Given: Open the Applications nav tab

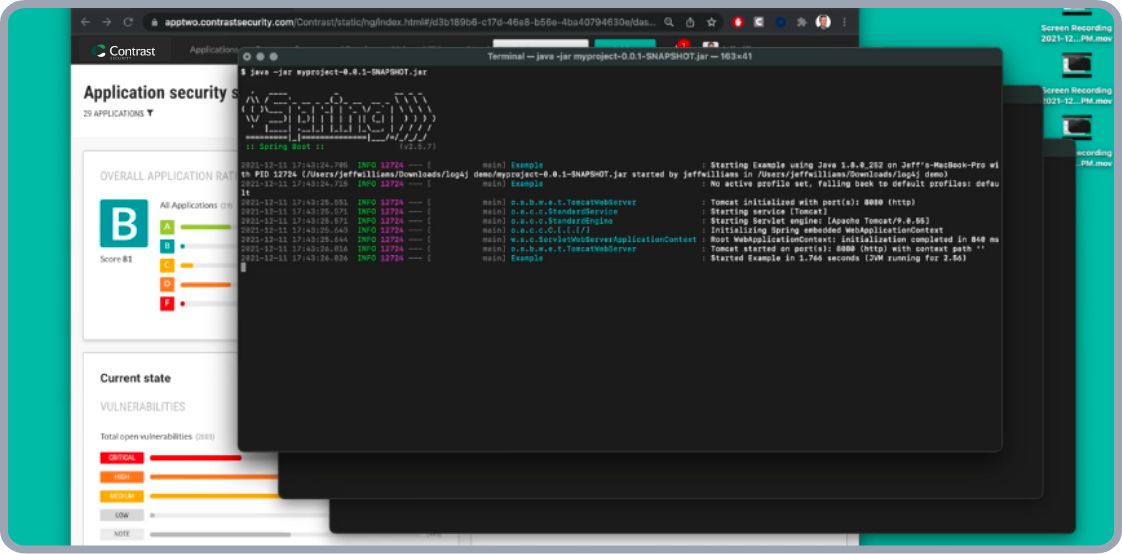Looking at the screenshot, I should 214,50.
